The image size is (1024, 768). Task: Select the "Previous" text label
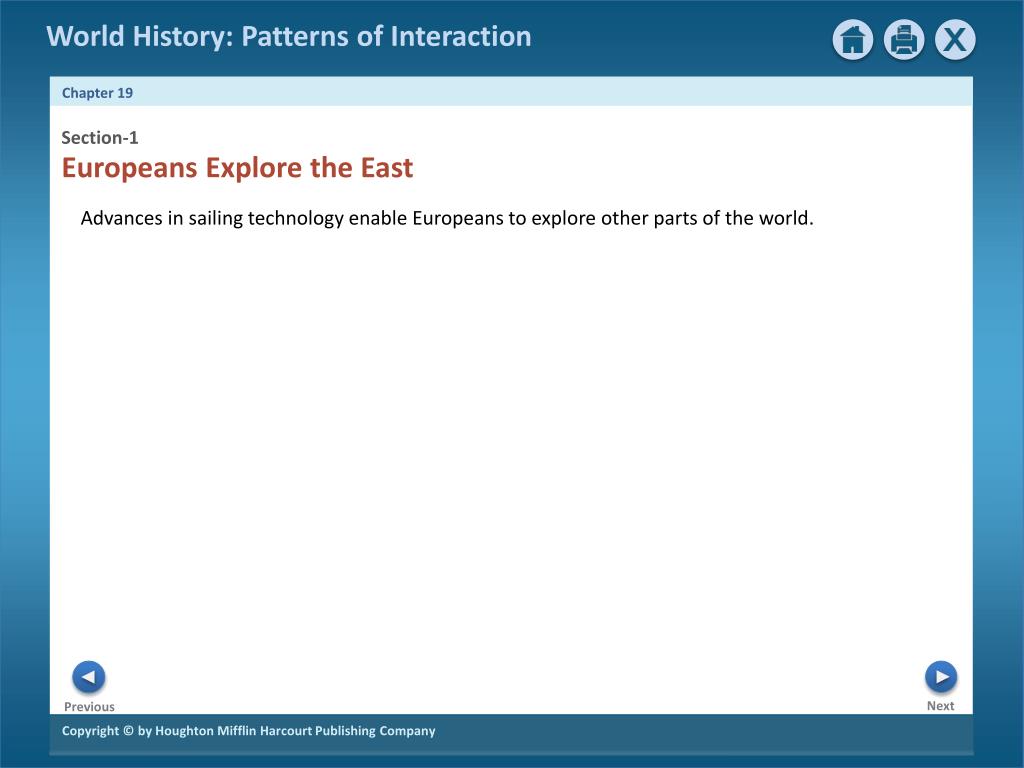pyautogui.click(x=89, y=707)
